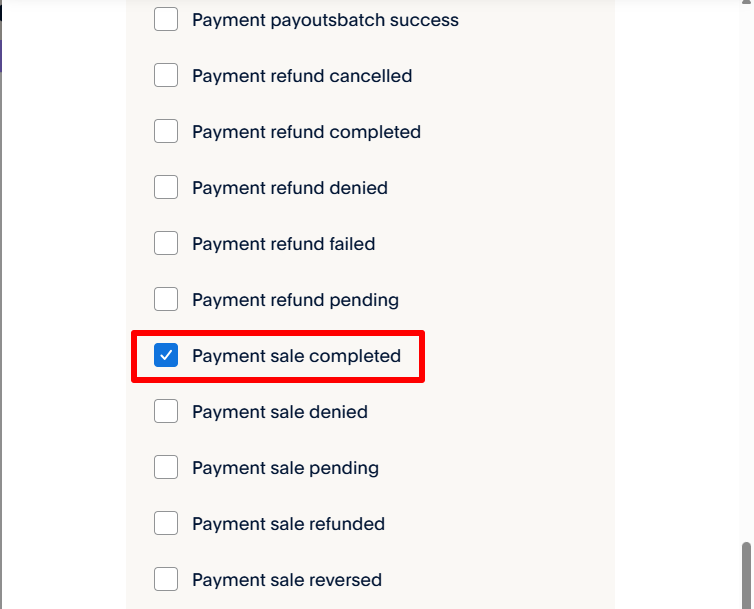Check the Payment refund completed box
Image resolution: width=754 pixels, height=609 pixels.
[x=166, y=132]
